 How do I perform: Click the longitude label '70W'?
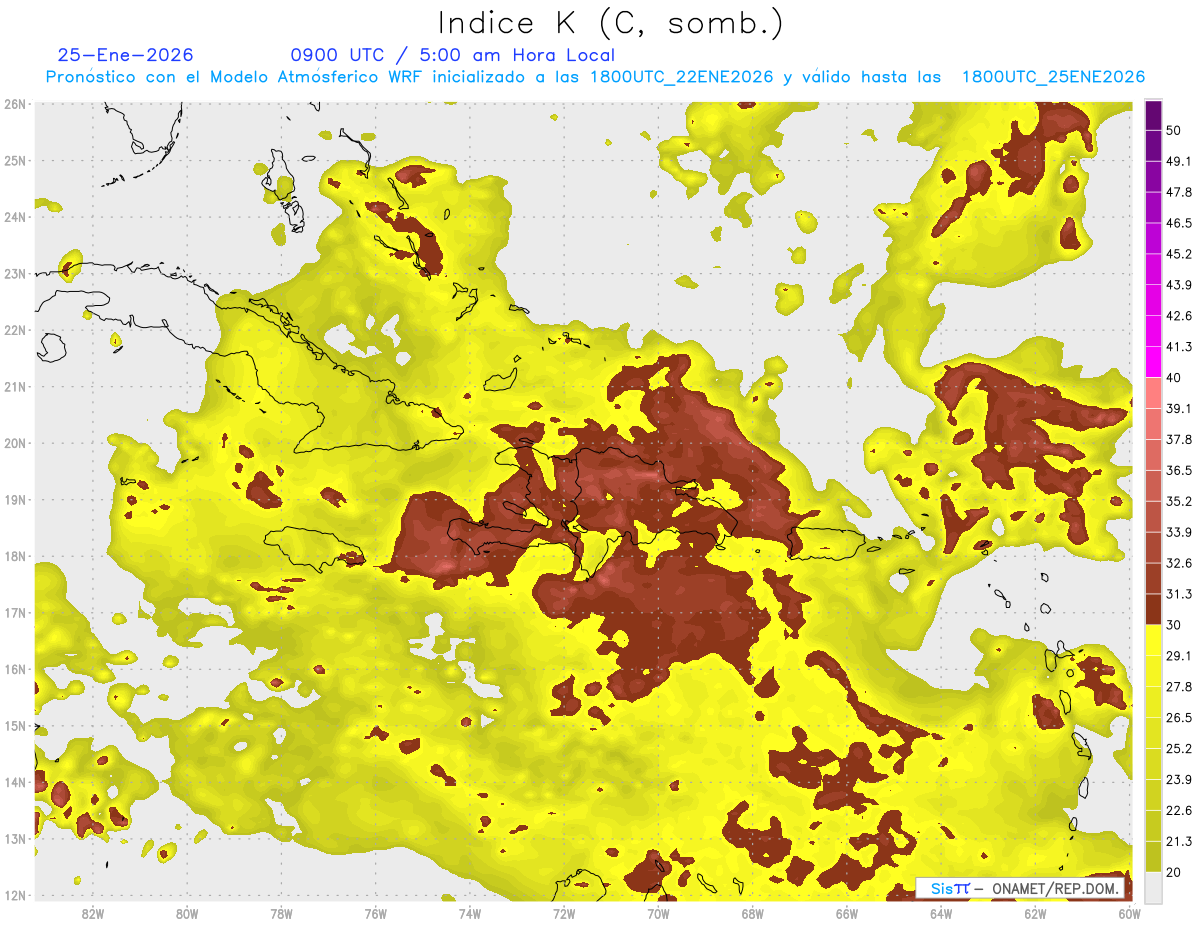tap(658, 914)
